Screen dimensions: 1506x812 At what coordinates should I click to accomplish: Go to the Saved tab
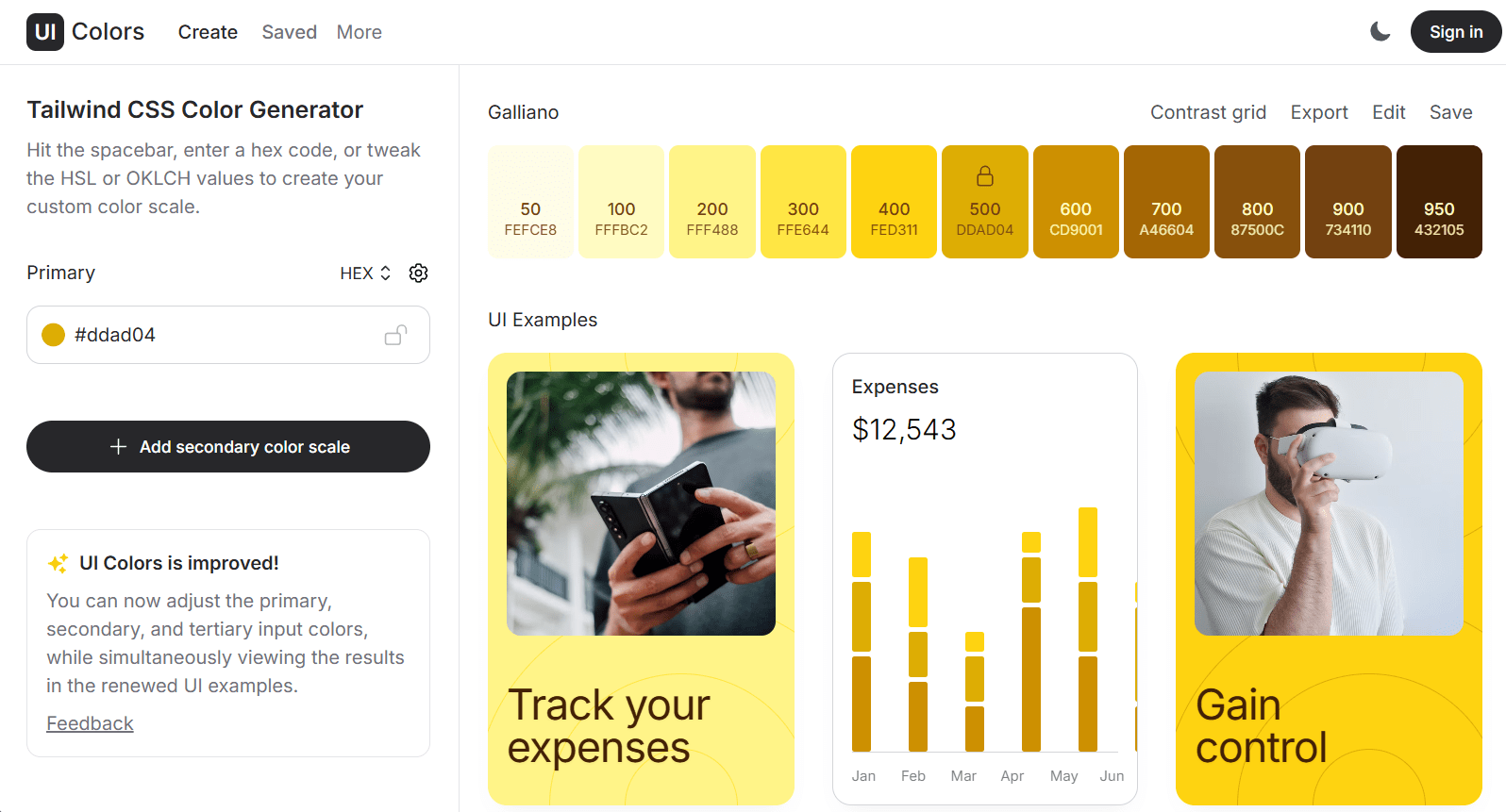pyautogui.click(x=290, y=32)
